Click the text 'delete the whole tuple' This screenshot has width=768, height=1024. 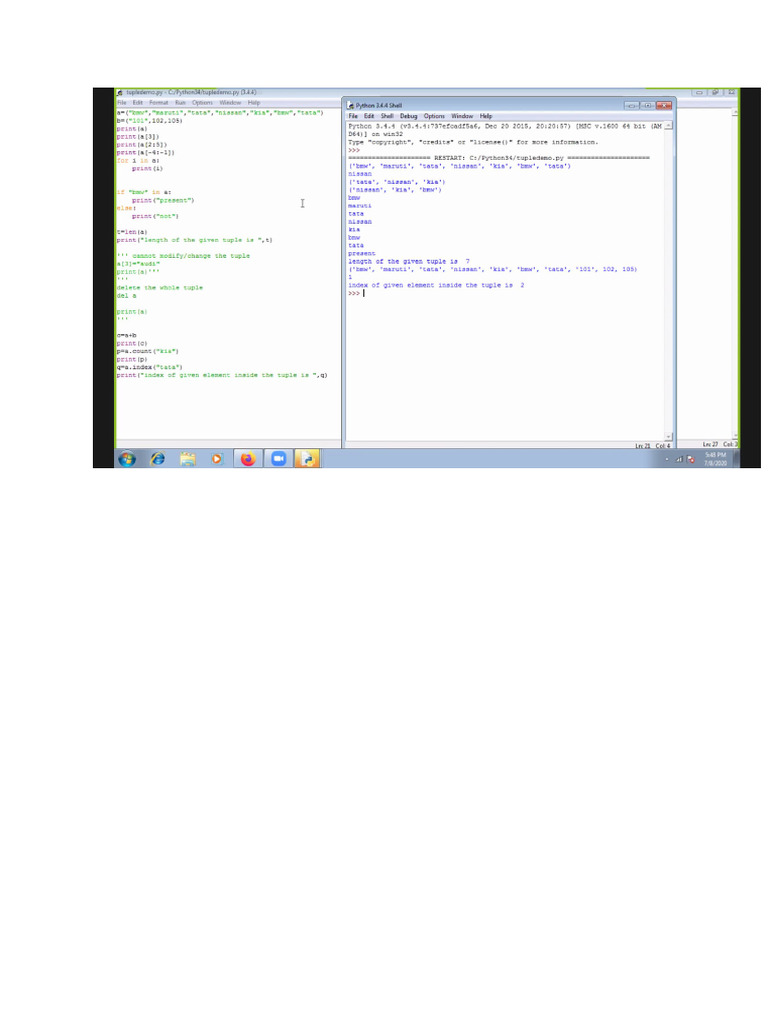pyautogui.click(x=159, y=288)
